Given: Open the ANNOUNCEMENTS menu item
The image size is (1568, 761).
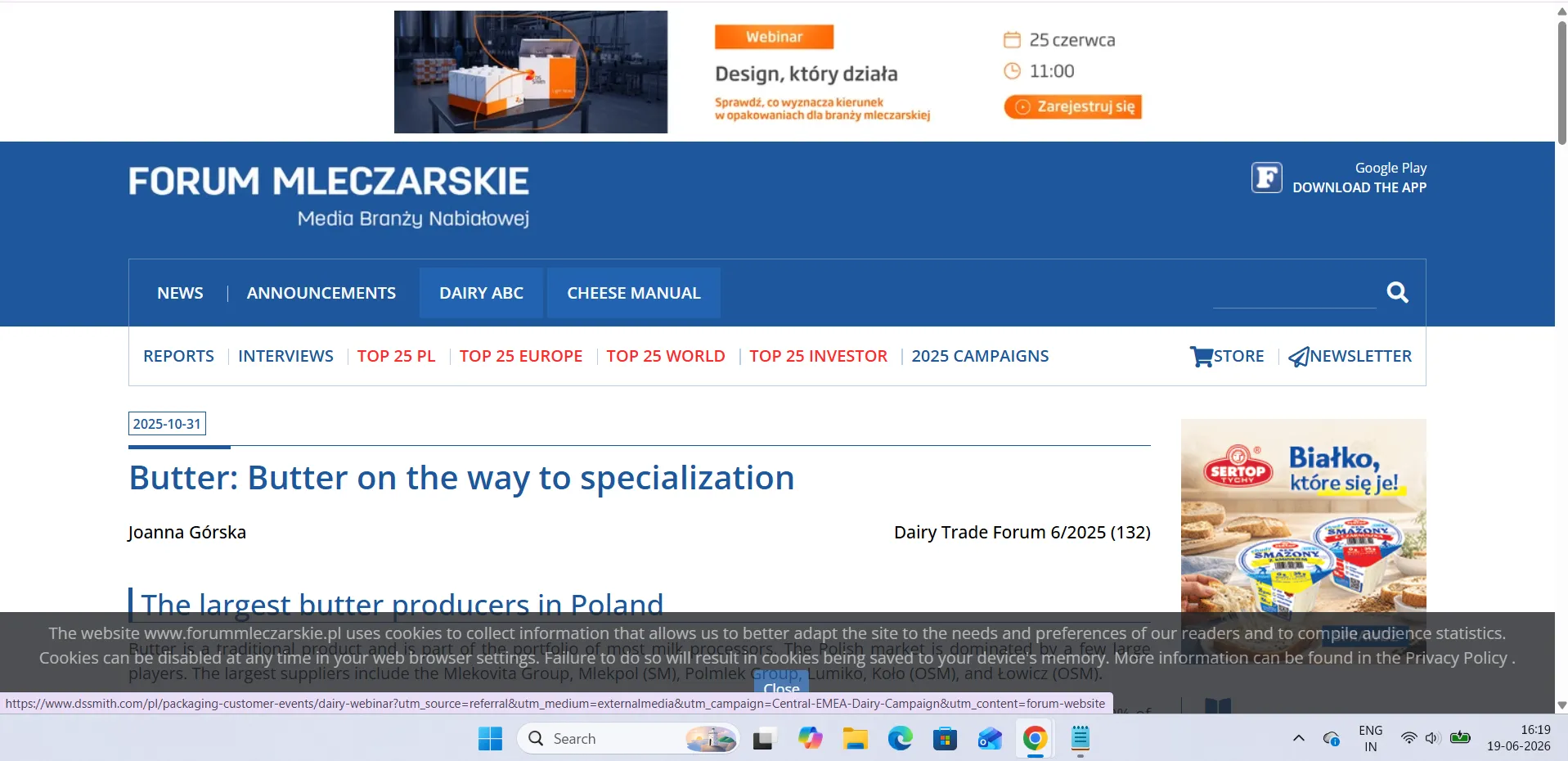Looking at the screenshot, I should (321, 293).
